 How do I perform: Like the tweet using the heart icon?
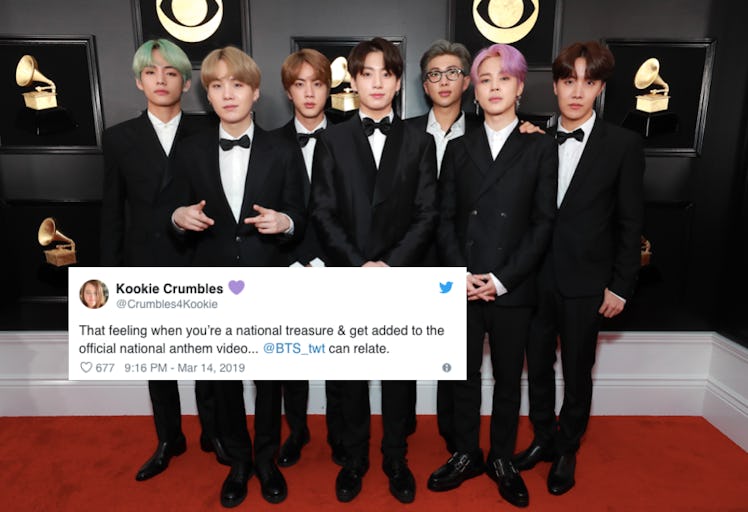[86, 367]
